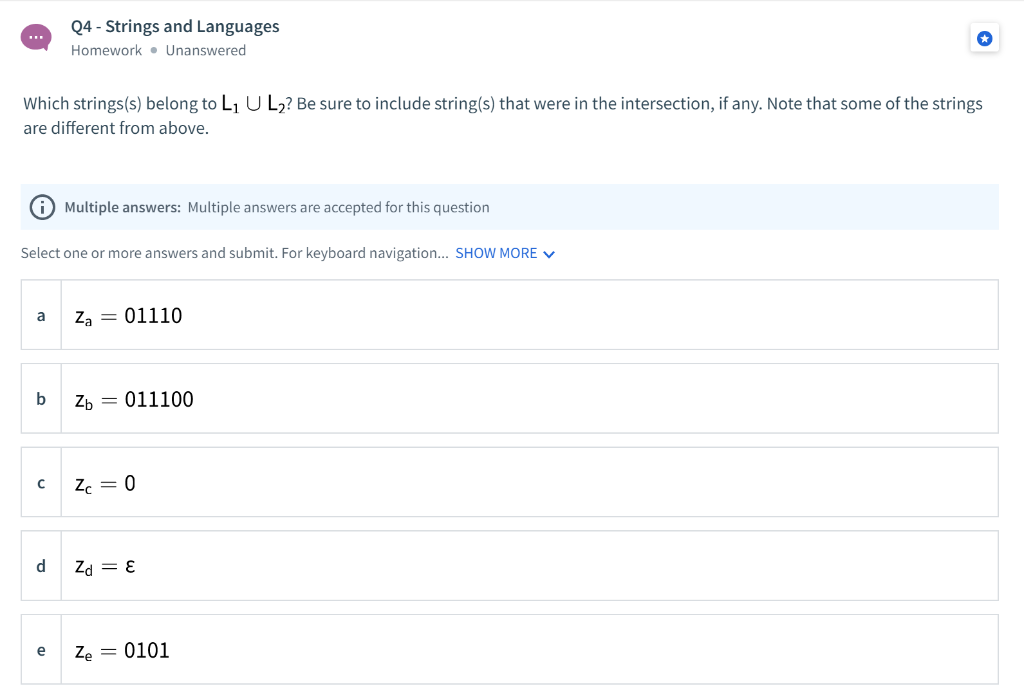Screen dimensions: 1024x693
Task: Expand the SHOW MORE keyboard navigation details
Action: [495, 253]
